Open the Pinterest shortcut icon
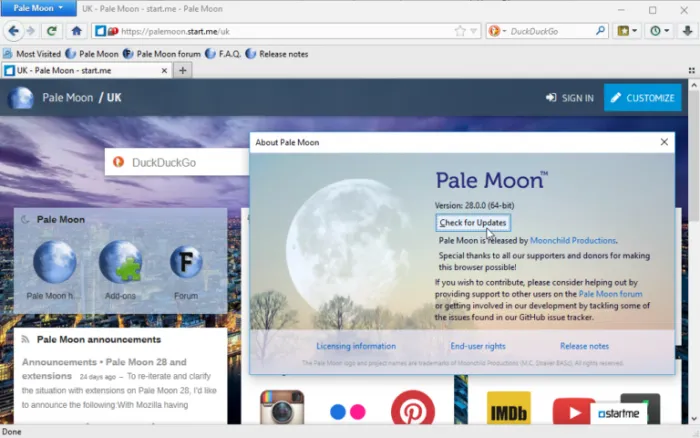700x438 pixels. pyautogui.click(x=413, y=408)
